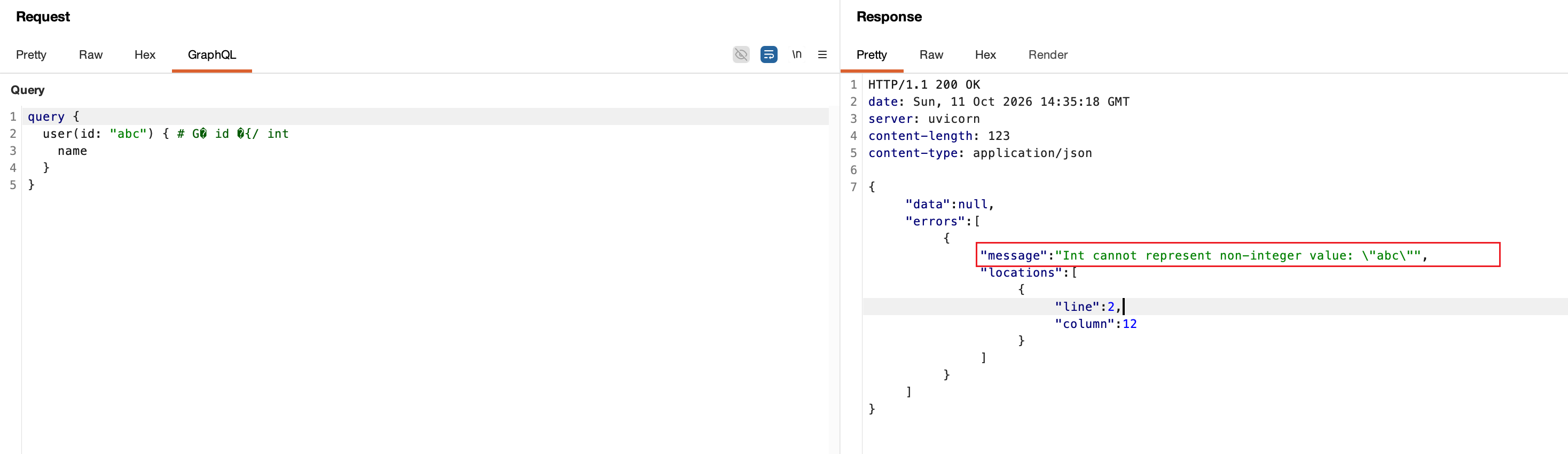Click the date header line in Response
The width and height of the screenshot is (1568, 454).
click(998, 101)
